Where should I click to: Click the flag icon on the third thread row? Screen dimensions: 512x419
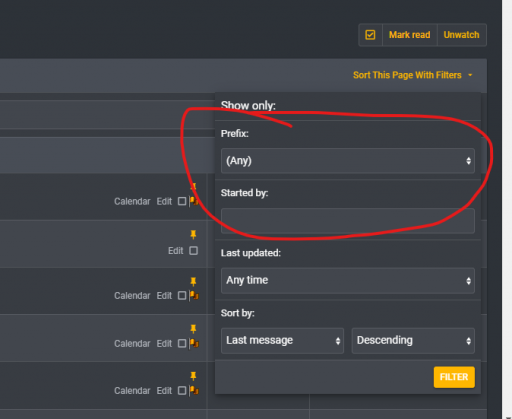(194, 295)
